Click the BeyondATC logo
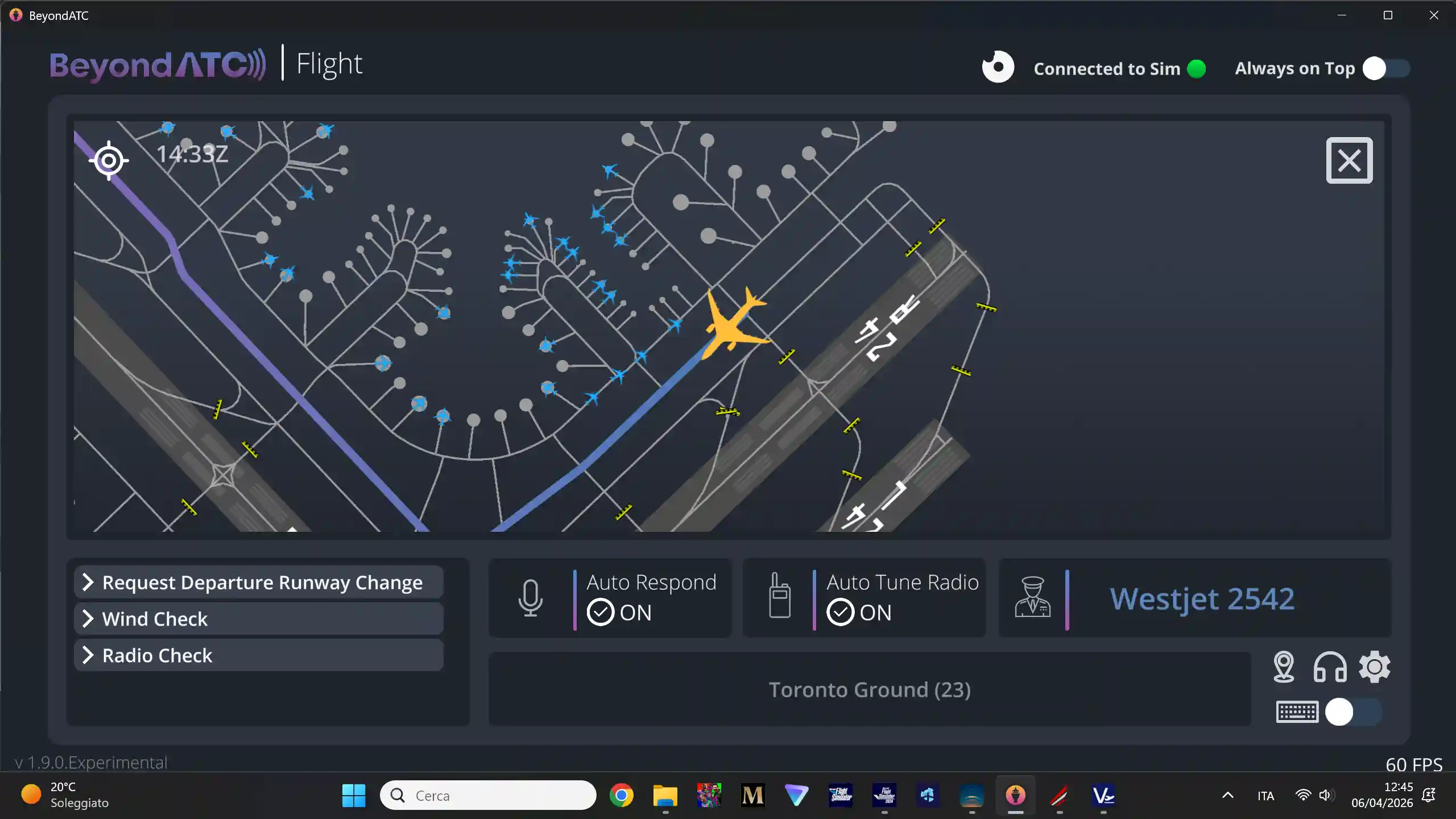 tap(158, 65)
